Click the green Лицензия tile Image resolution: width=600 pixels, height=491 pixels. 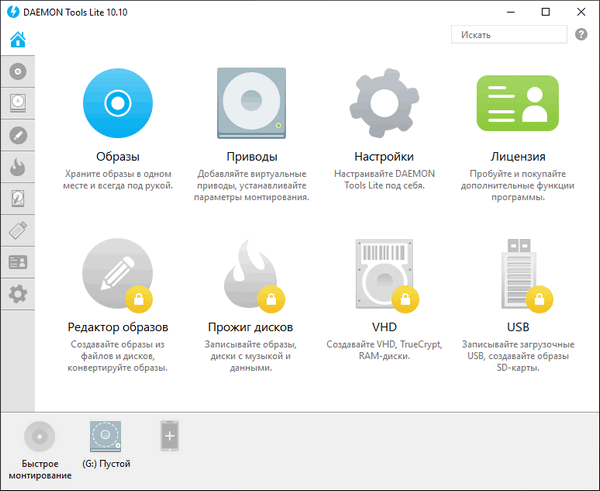point(517,103)
